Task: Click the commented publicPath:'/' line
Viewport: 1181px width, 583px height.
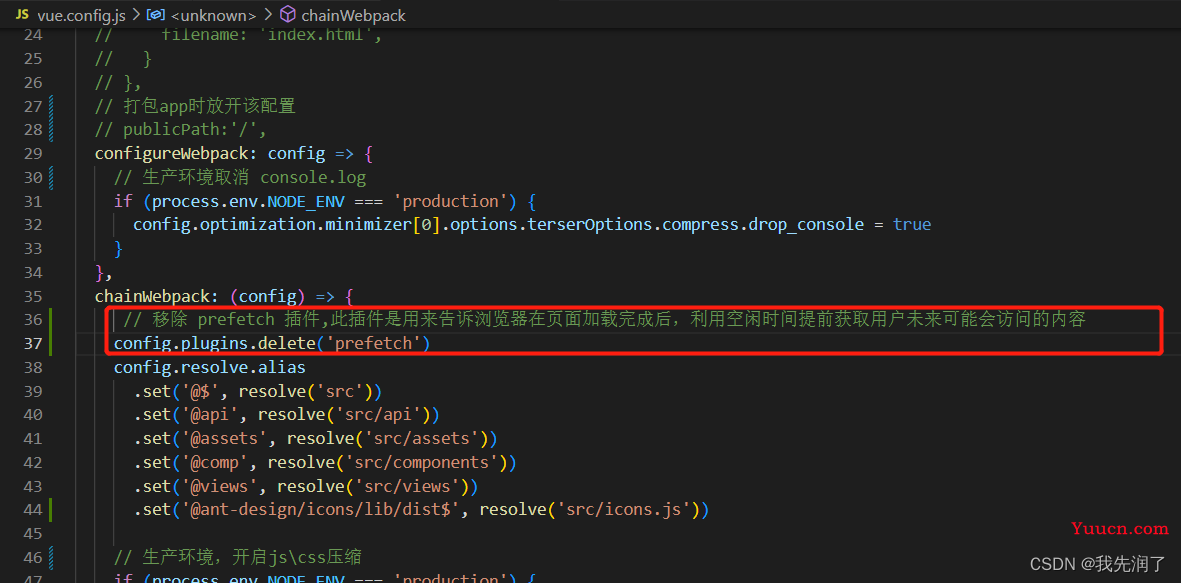Action: click(x=181, y=130)
